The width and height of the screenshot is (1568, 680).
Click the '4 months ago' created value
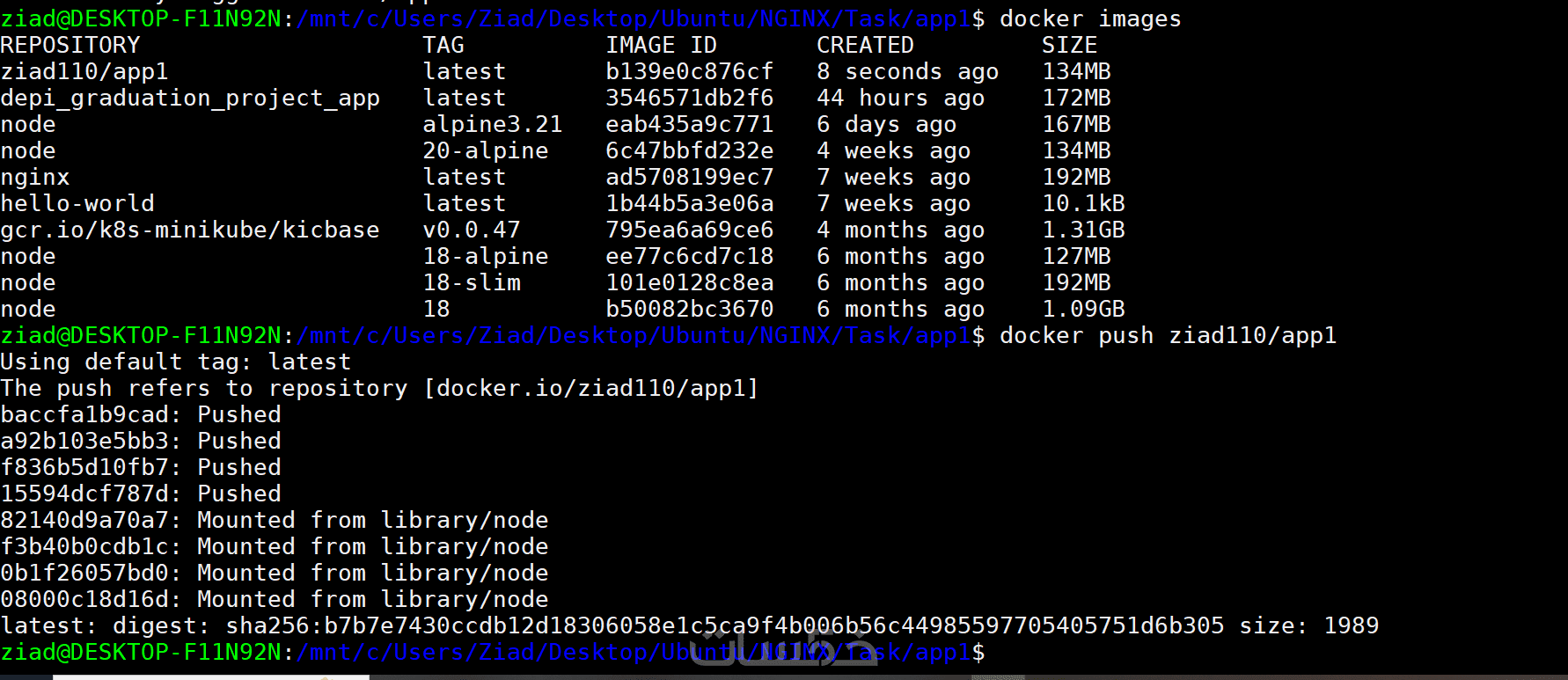[x=901, y=230]
